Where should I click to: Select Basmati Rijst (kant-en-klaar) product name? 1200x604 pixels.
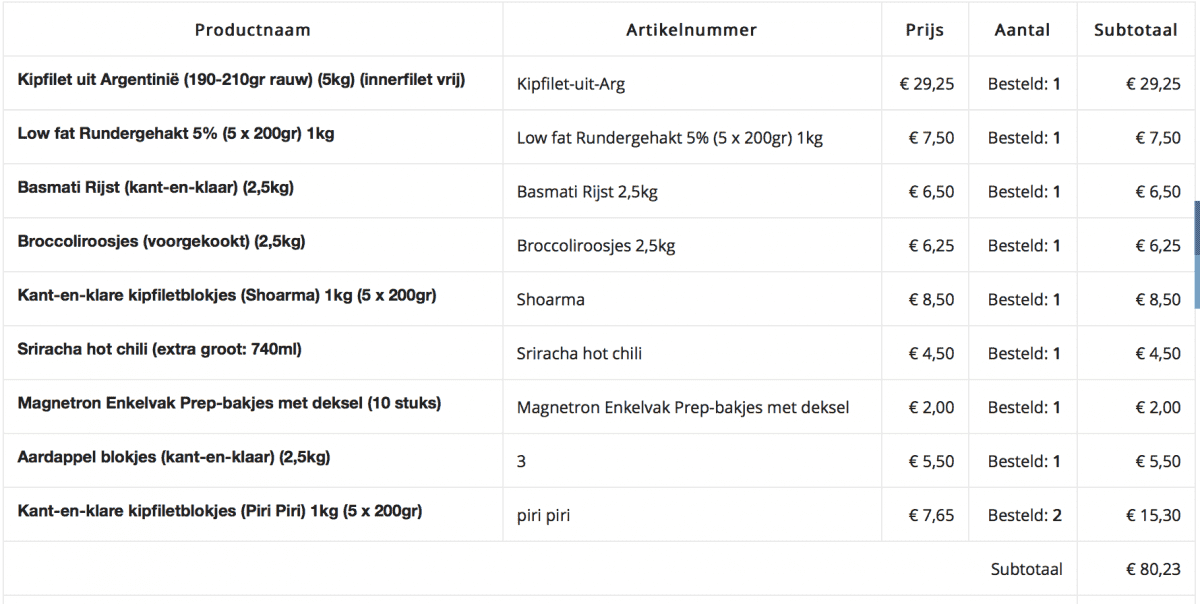point(155,187)
